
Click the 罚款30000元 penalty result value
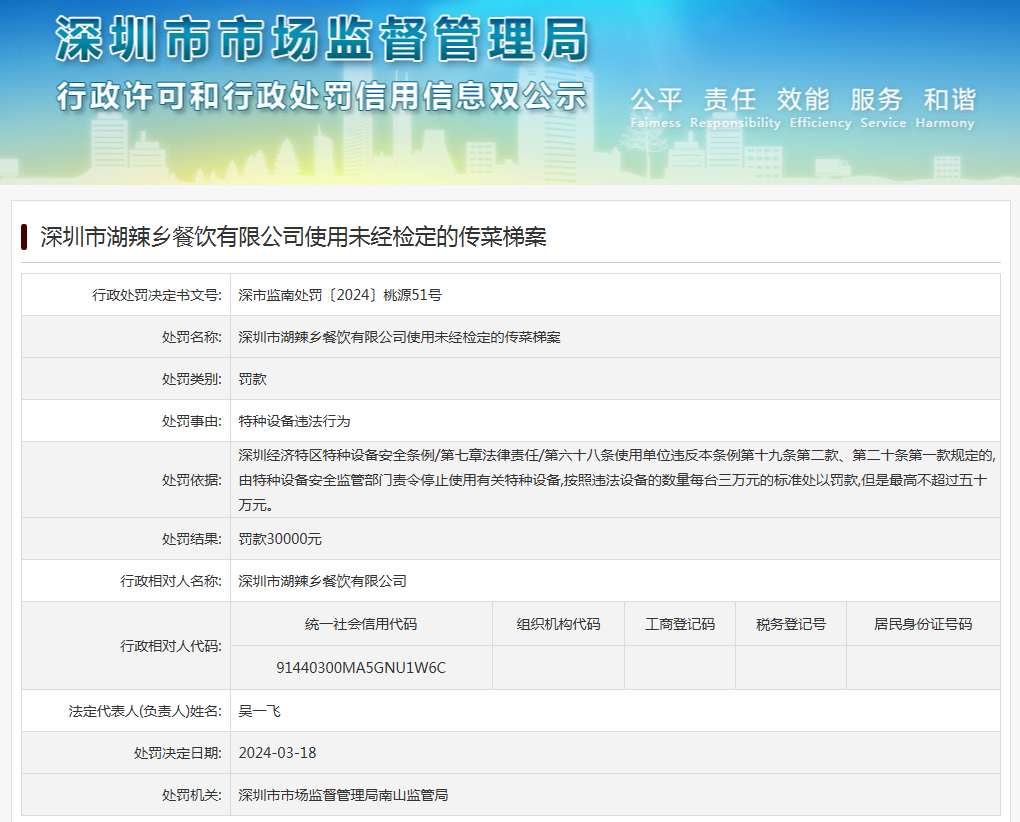click(280, 539)
